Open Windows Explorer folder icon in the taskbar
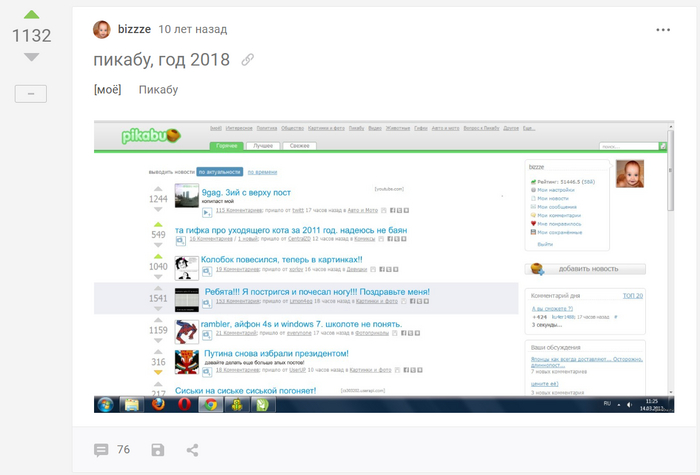The width and height of the screenshot is (700, 475). [x=132, y=404]
